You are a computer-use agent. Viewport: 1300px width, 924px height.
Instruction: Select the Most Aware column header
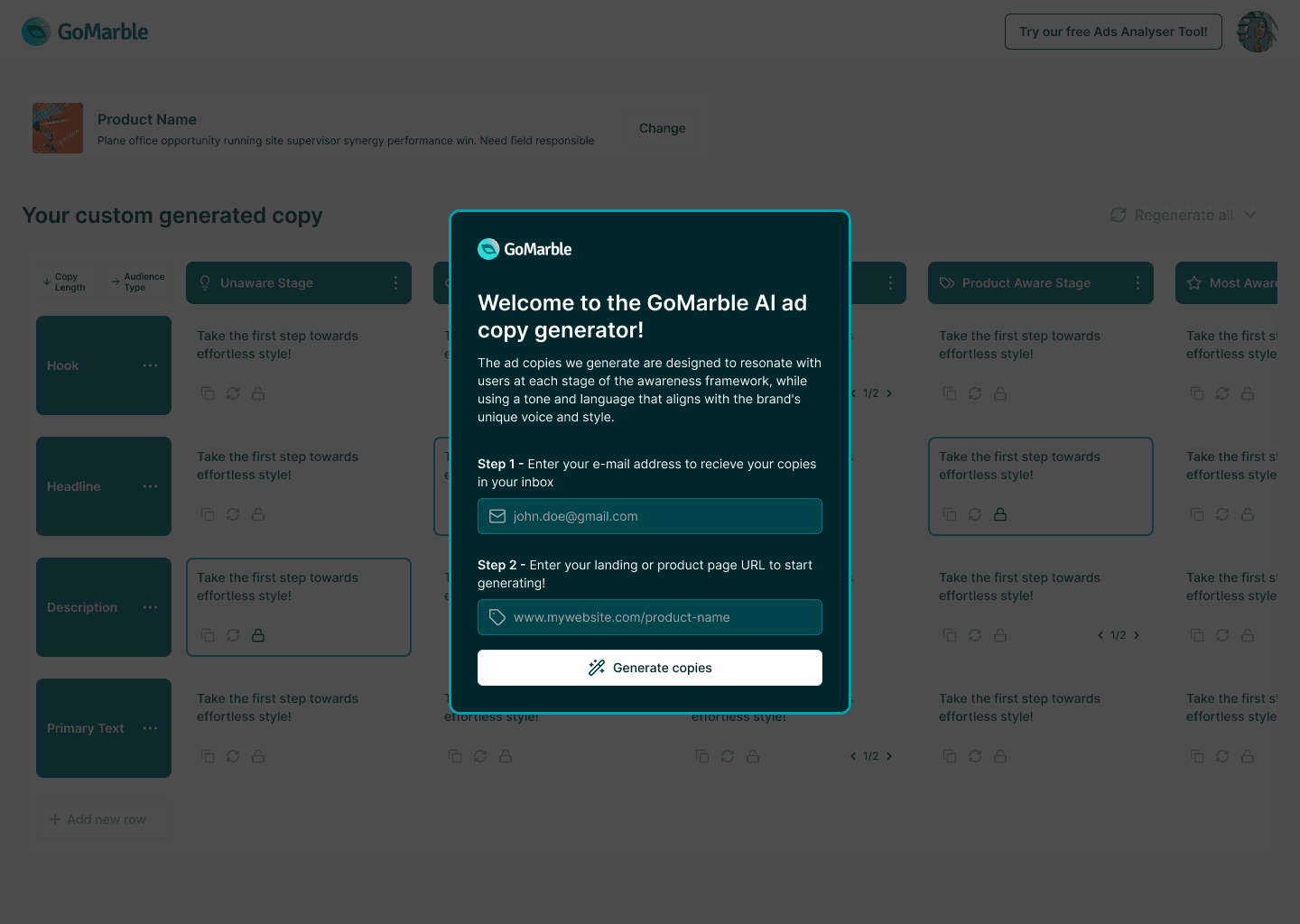(x=1226, y=283)
